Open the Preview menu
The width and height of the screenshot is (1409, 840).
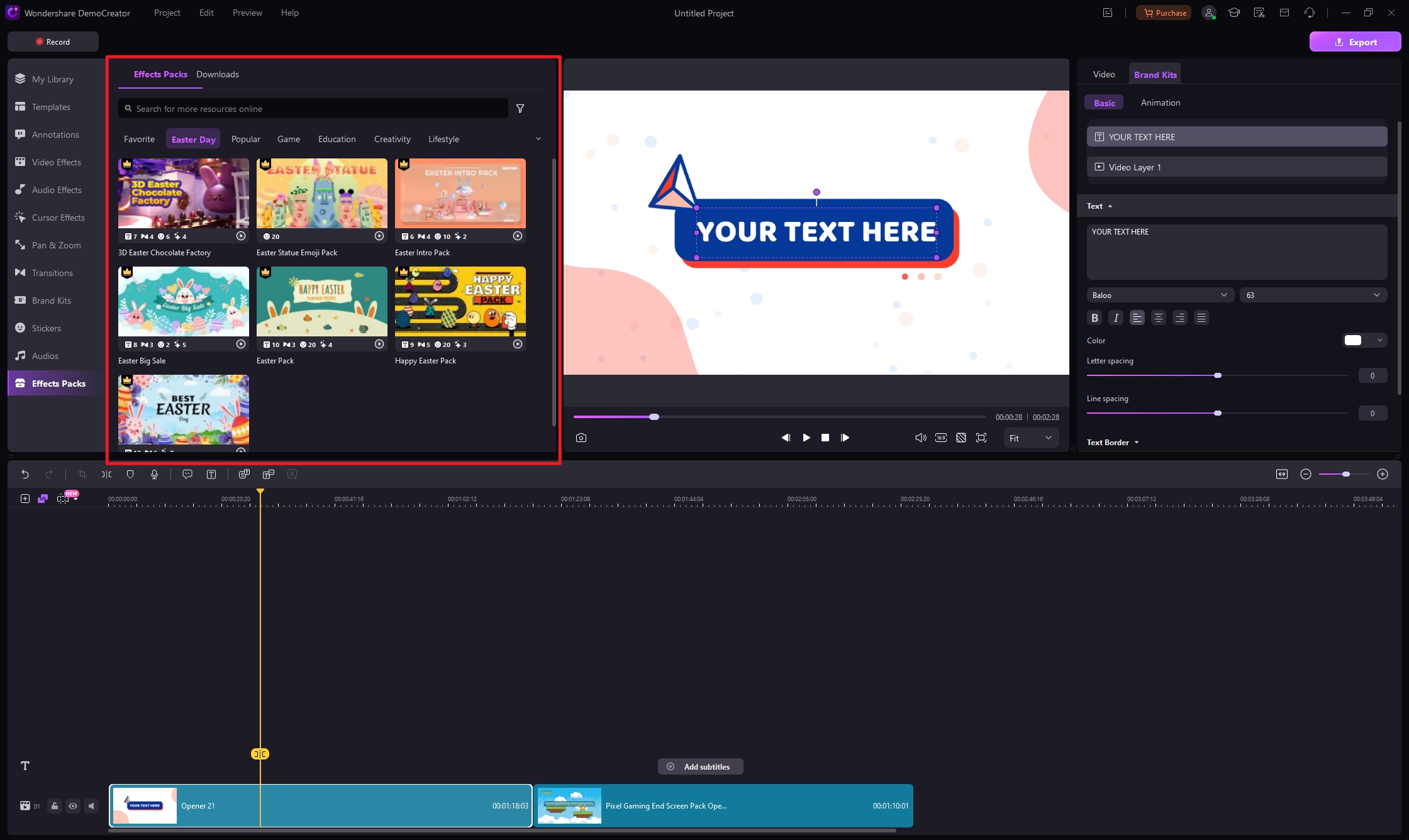247,13
